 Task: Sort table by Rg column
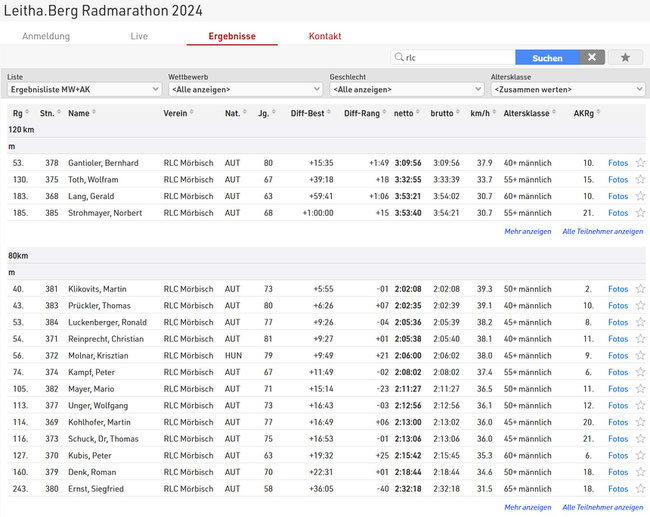20,113
